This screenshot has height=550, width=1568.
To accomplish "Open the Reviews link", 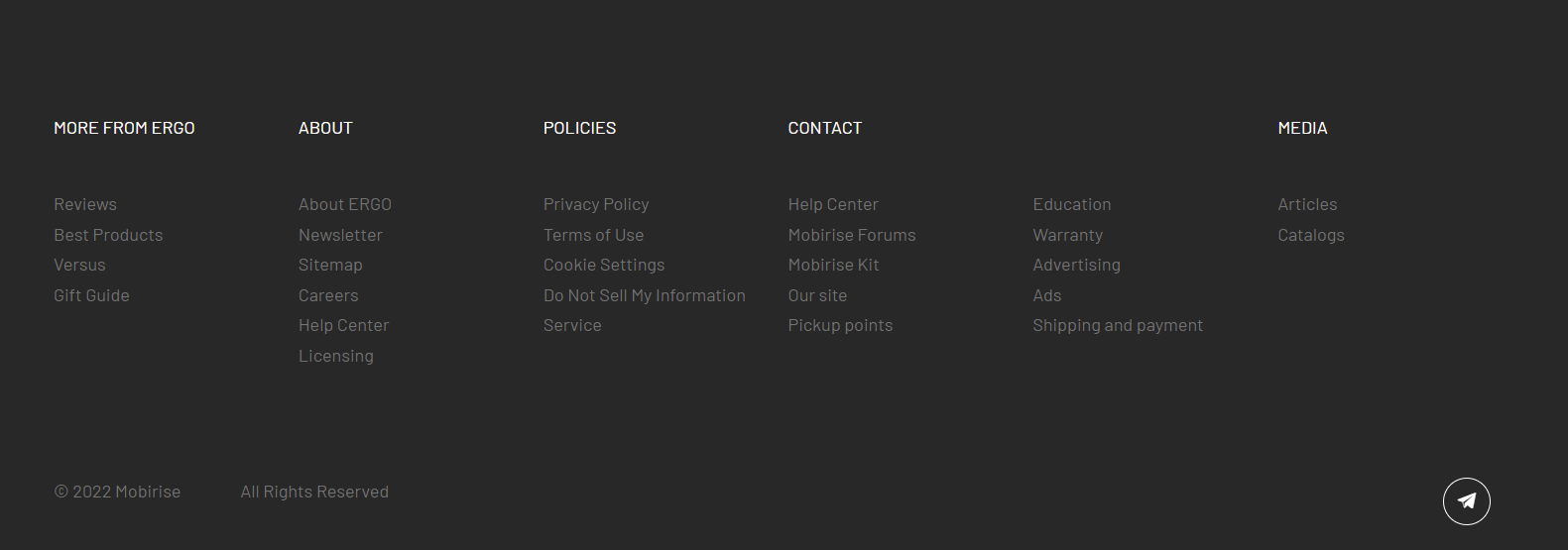I will click(x=85, y=204).
